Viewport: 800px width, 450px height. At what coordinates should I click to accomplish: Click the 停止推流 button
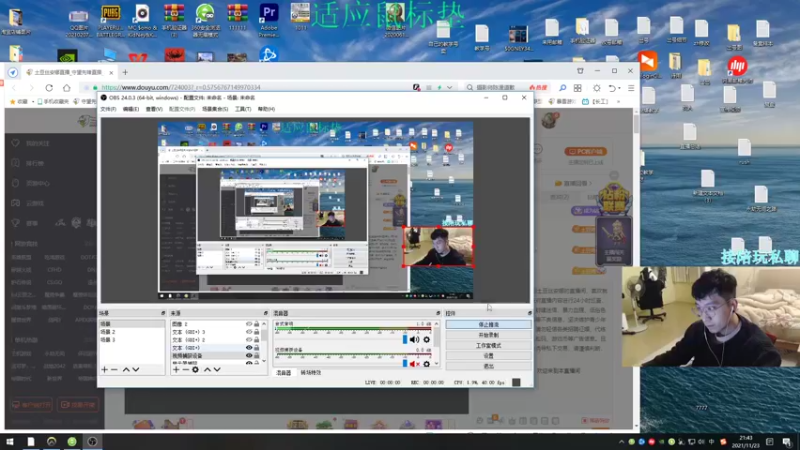coord(488,324)
